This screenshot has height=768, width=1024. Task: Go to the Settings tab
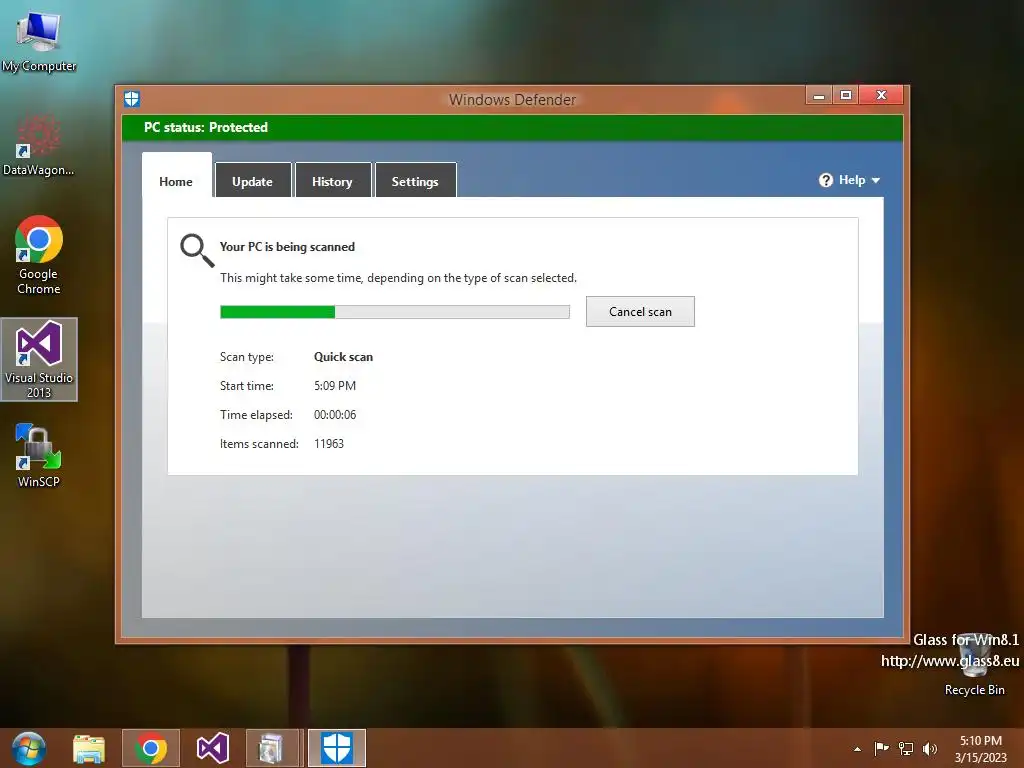point(415,180)
